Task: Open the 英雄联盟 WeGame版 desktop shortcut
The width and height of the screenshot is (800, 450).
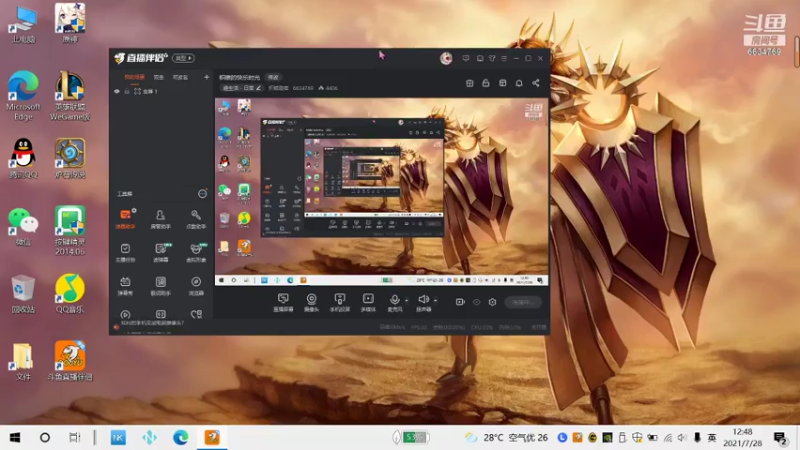Action: click(70, 95)
